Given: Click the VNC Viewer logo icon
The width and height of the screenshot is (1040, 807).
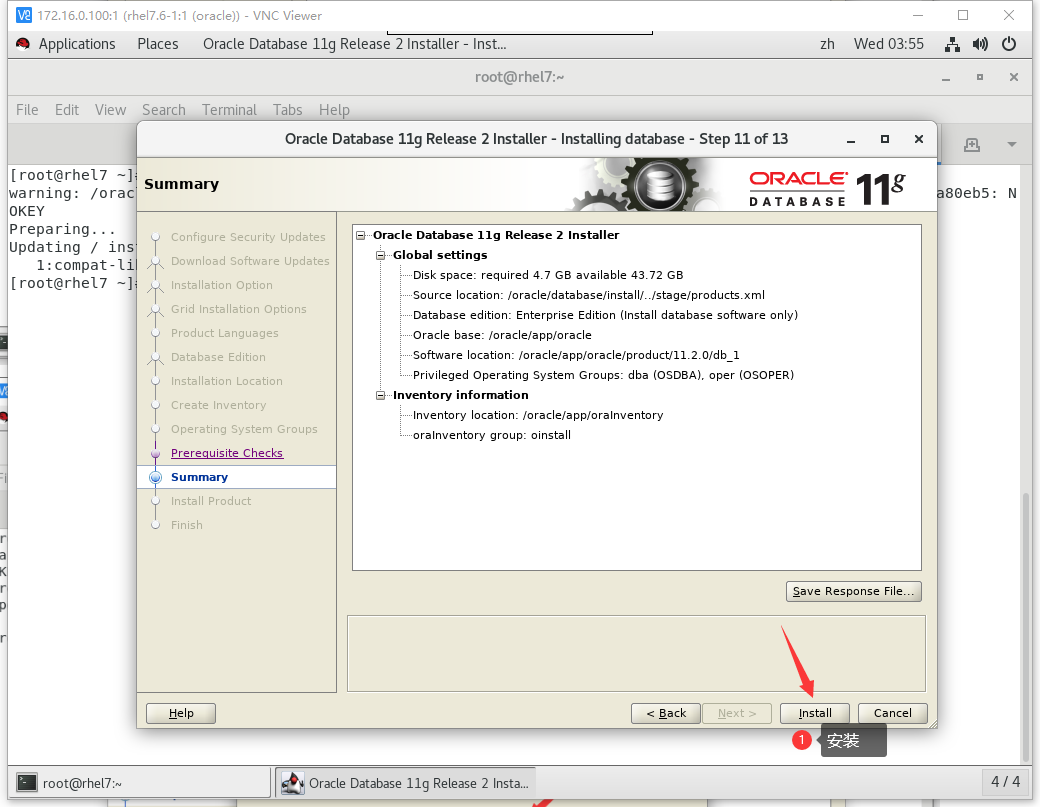Looking at the screenshot, I should pyautogui.click(x=23, y=15).
